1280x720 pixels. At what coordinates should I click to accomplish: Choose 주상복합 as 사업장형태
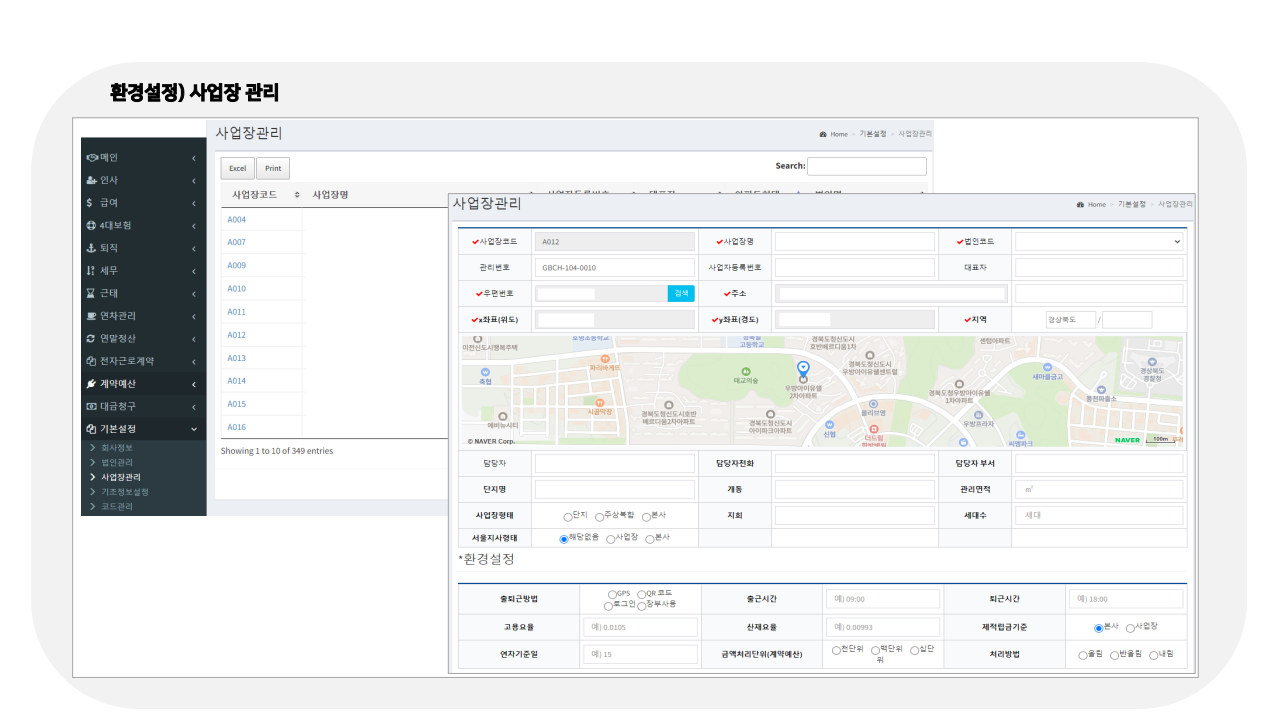click(x=600, y=517)
